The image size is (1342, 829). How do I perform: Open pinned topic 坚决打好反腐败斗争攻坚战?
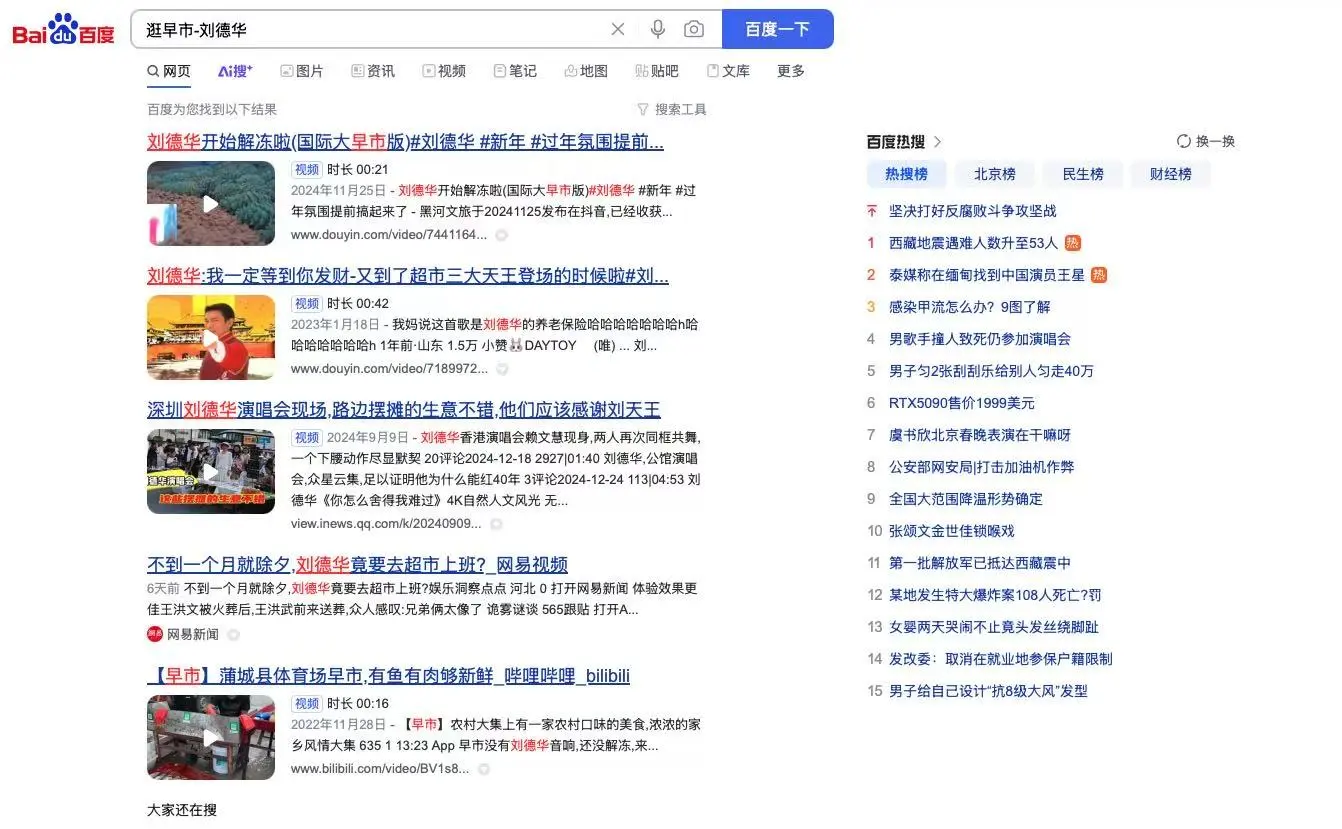click(973, 211)
